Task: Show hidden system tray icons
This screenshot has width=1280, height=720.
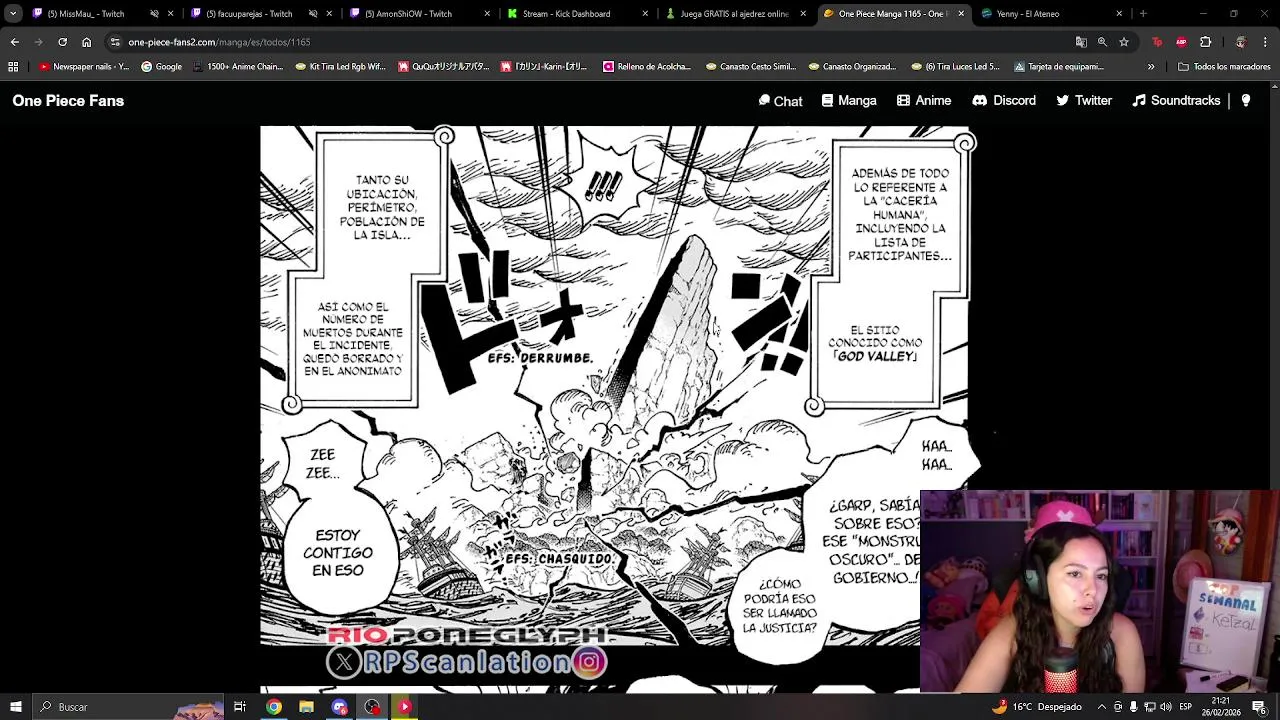Action: [x=1102, y=707]
